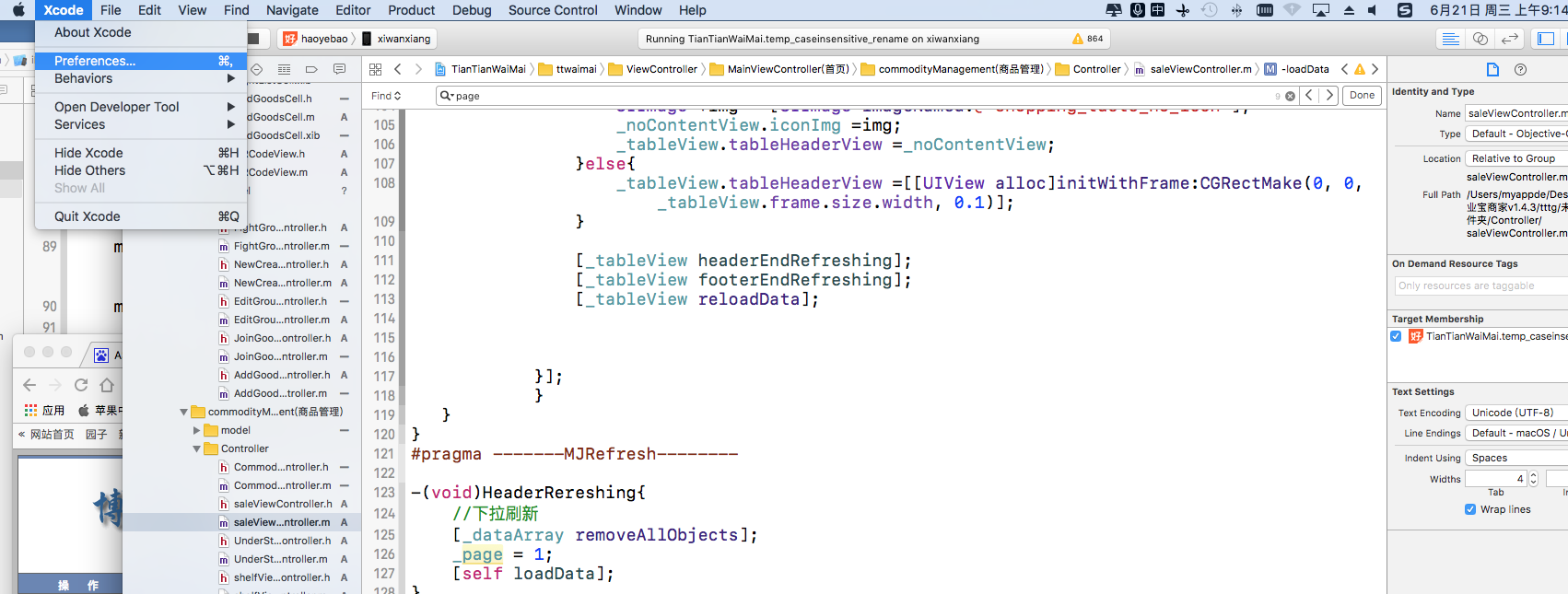Screen dimensions: 1568x594
Task: Jump to next issue arrow
Action: [1375, 69]
